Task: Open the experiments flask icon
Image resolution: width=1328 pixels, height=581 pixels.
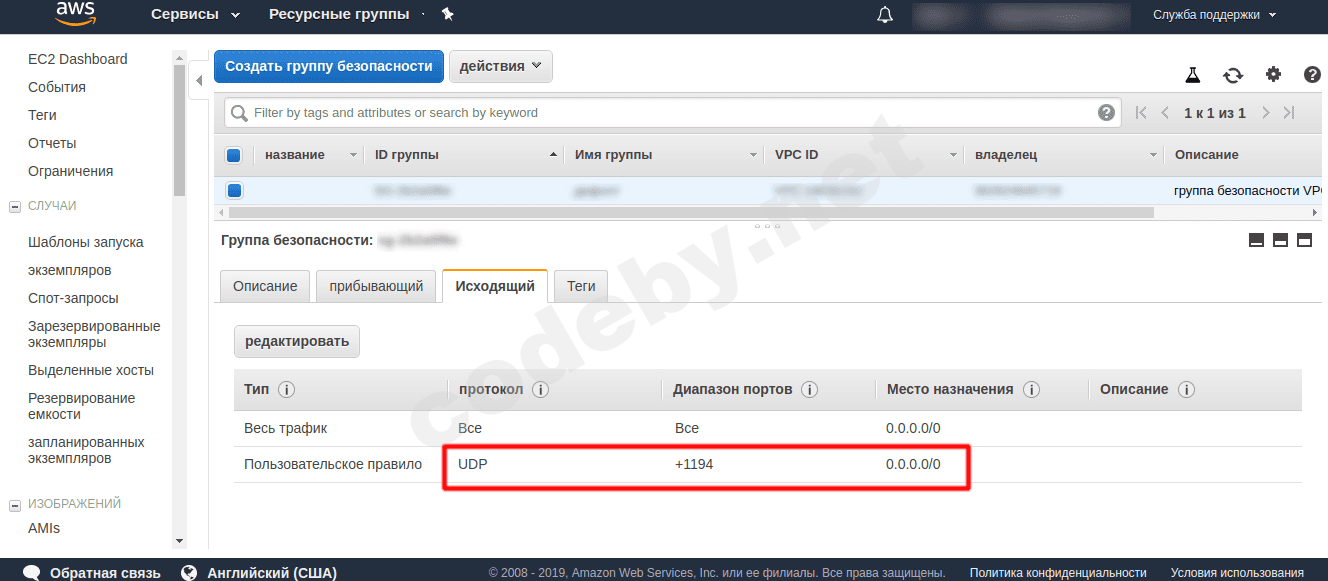Action: pyautogui.click(x=1192, y=75)
